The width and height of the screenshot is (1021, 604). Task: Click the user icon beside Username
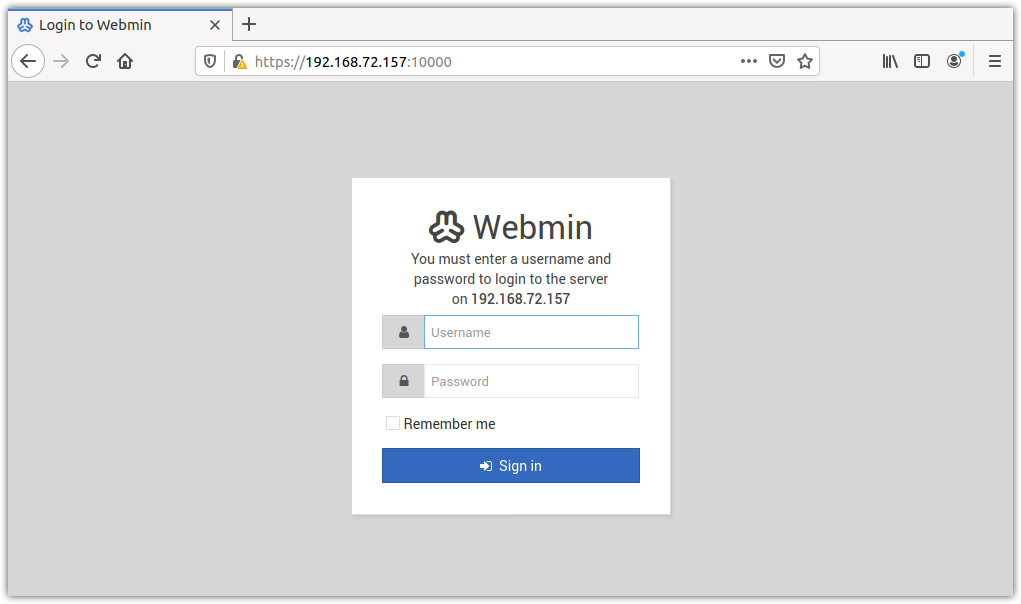tap(404, 332)
